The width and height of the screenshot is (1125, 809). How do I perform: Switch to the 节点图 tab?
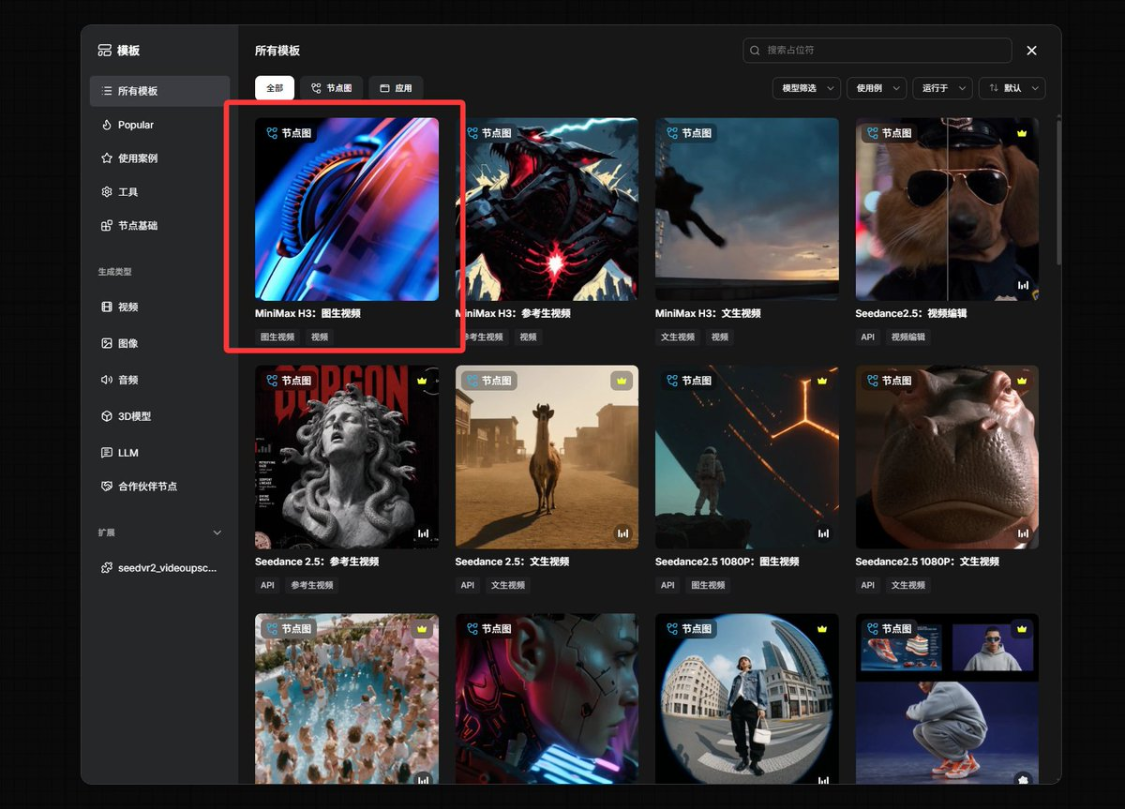click(331, 88)
